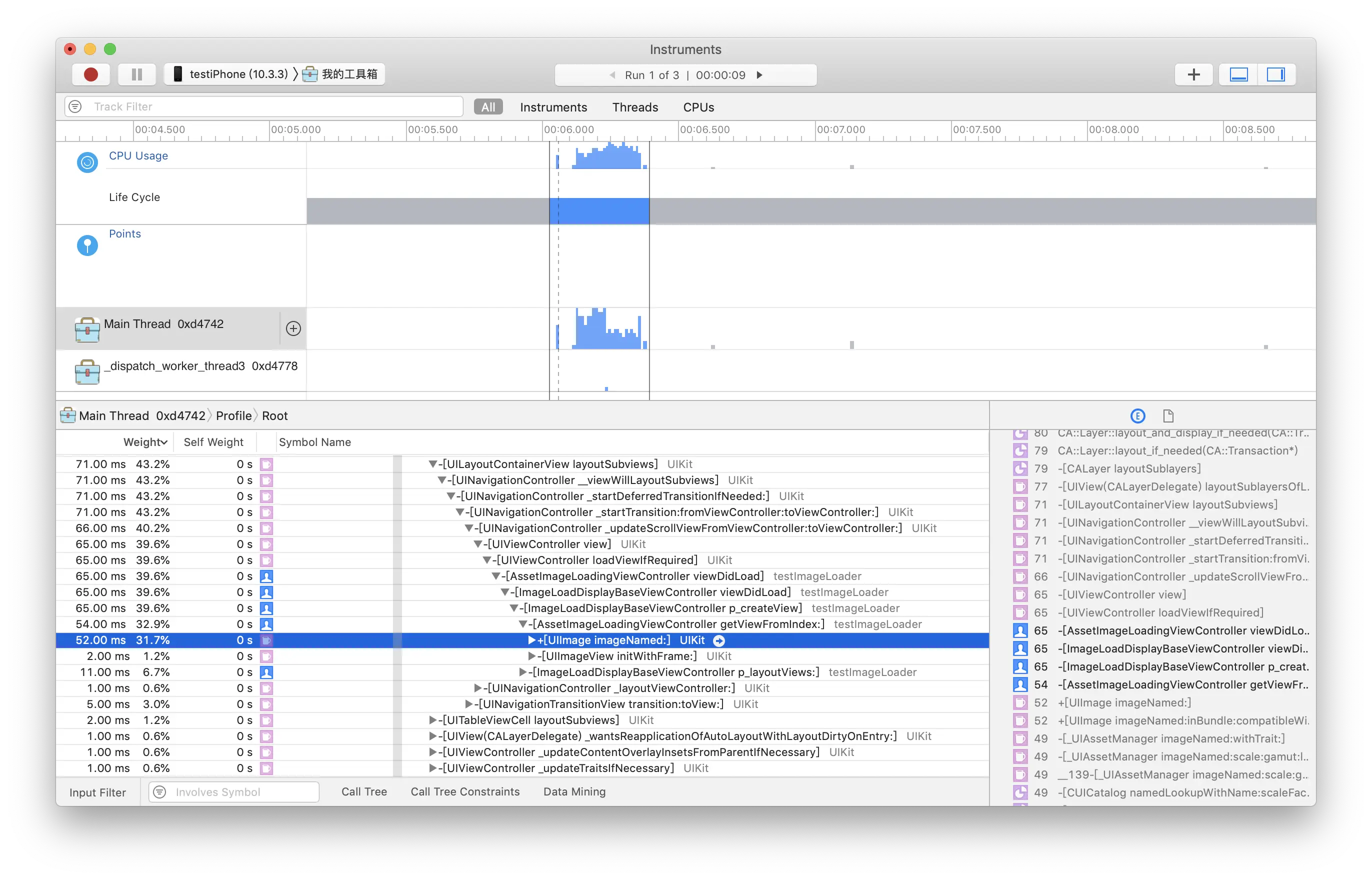Image resolution: width=1372 pixels, height=880 pixels.
Task: Expand the +[UIImage imageNamed:] row
Action: 531,640
